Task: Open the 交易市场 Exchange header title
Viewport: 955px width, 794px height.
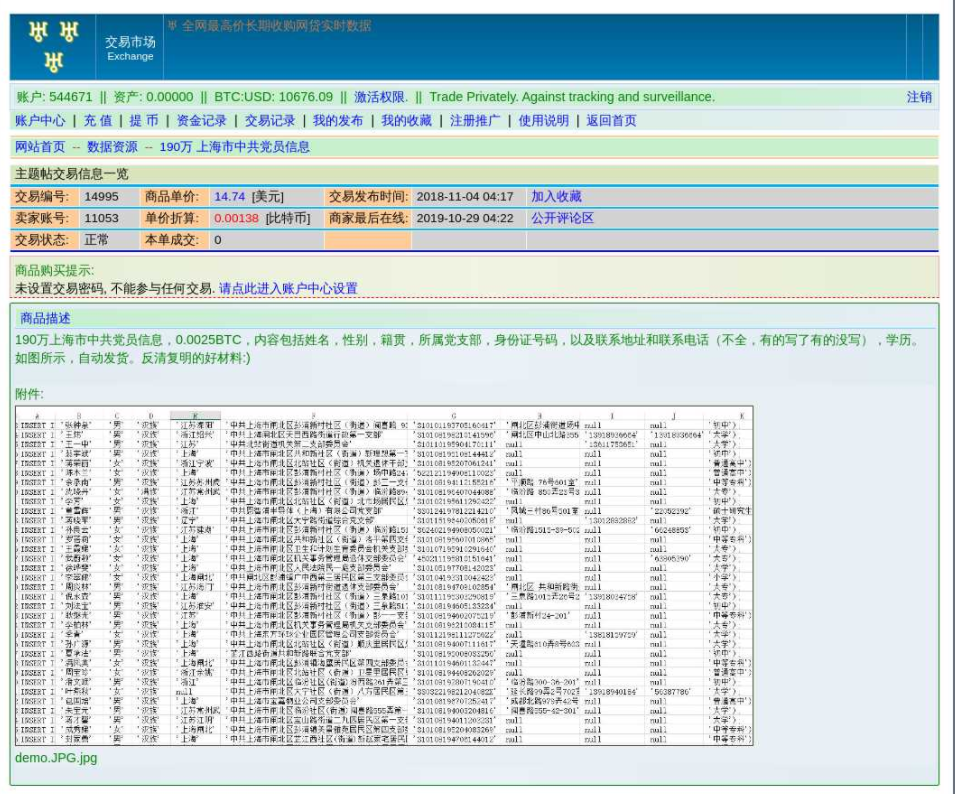Action: (131, 48)
